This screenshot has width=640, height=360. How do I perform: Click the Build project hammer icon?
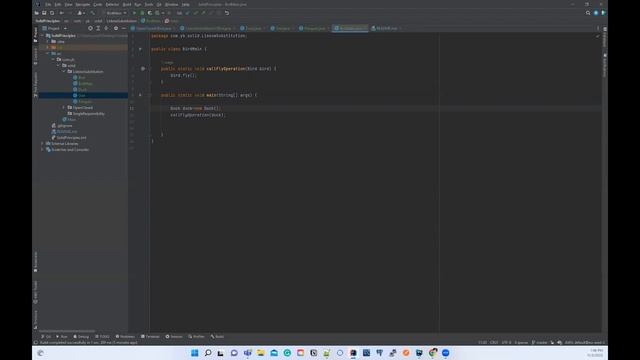93,13
